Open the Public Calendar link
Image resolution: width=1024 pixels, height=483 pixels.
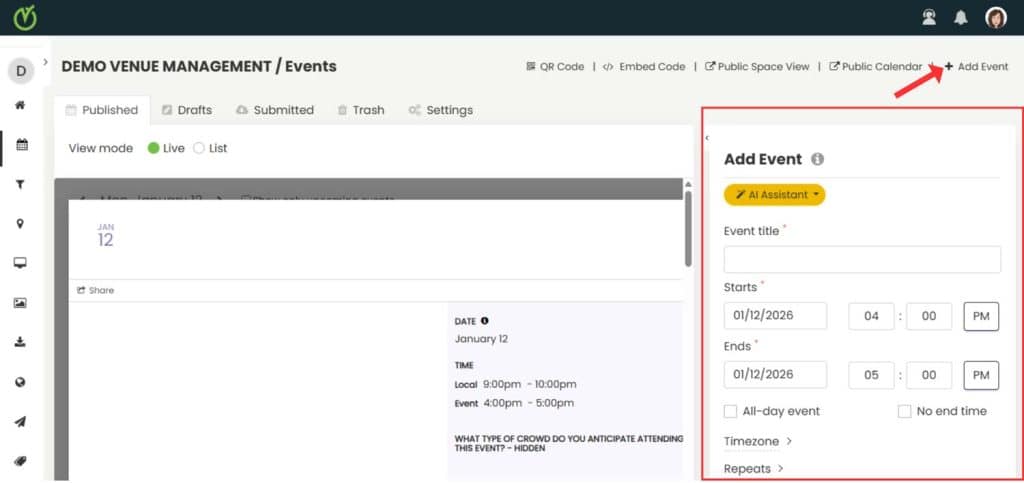(876, 67)
